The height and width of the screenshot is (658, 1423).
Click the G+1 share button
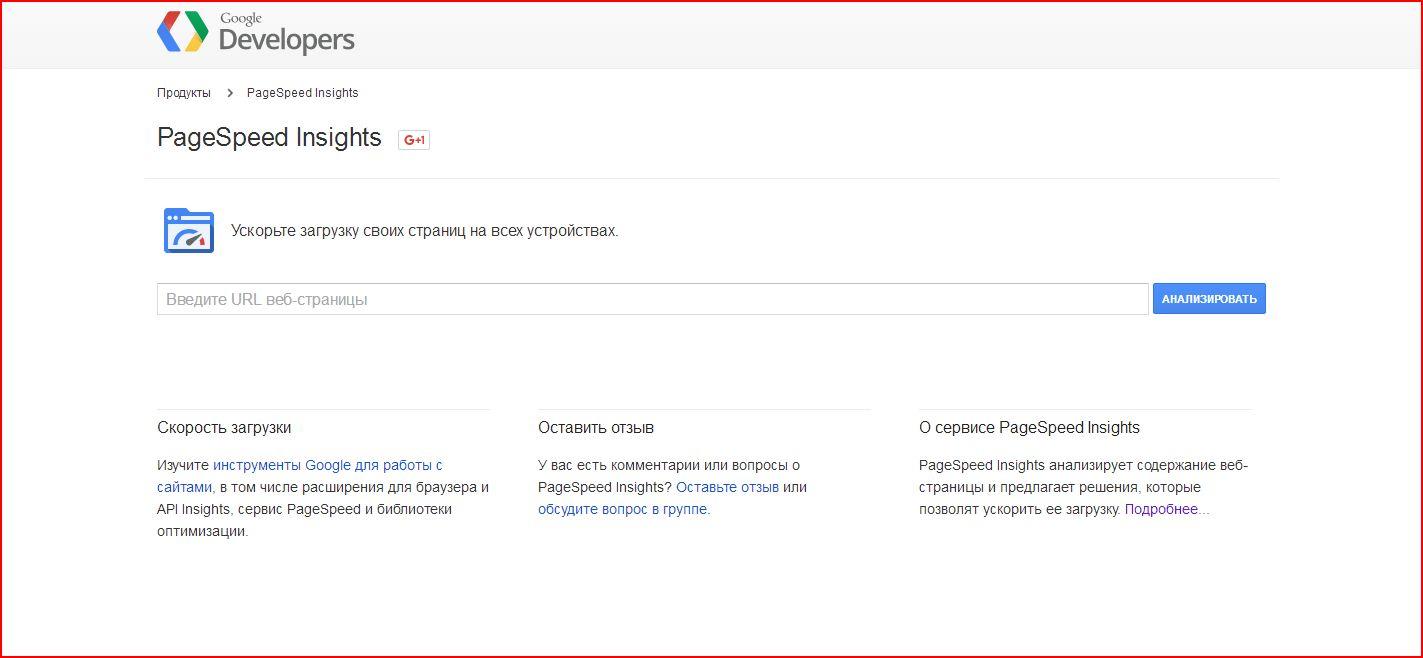414,140
